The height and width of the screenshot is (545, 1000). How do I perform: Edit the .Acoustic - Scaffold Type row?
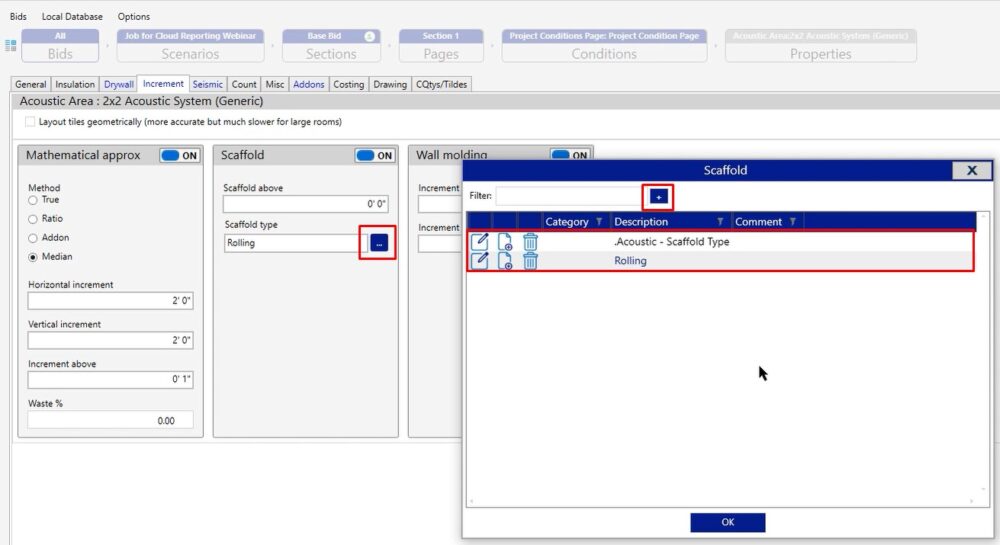point(480,241)
